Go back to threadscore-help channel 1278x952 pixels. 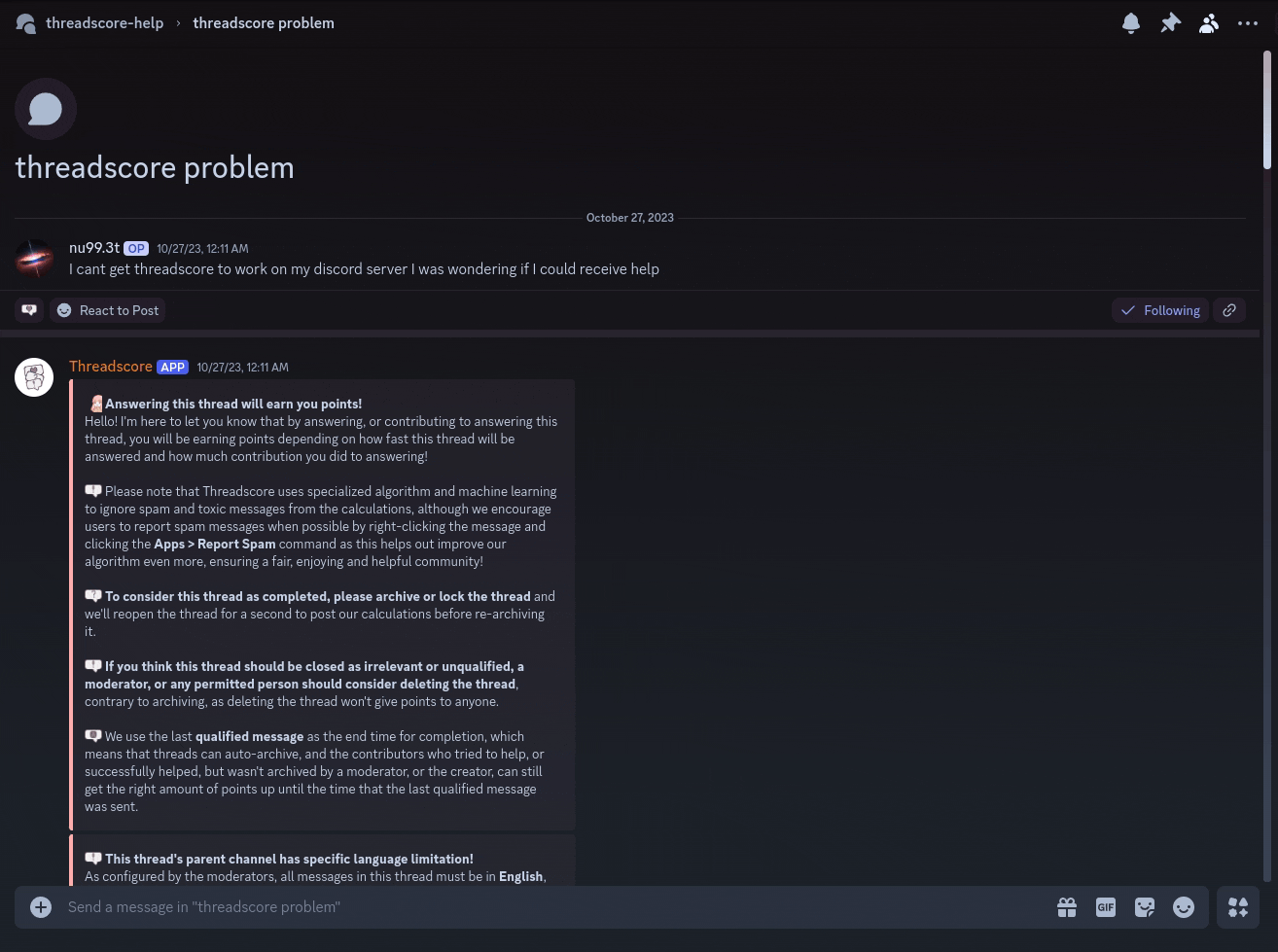(104, 23)
